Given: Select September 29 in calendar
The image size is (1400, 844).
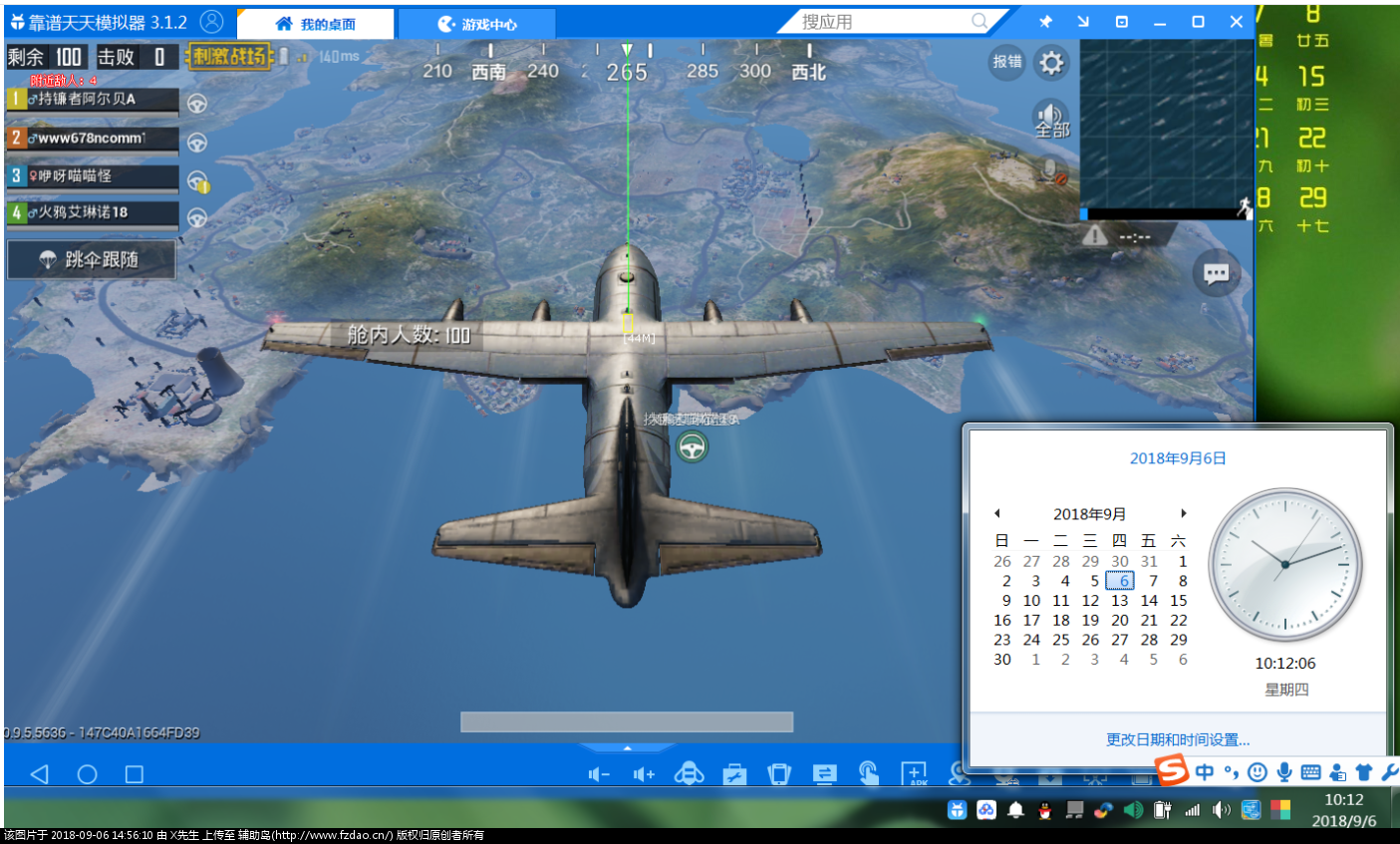Looking at the screenshot, I should tap(1179, 640).
